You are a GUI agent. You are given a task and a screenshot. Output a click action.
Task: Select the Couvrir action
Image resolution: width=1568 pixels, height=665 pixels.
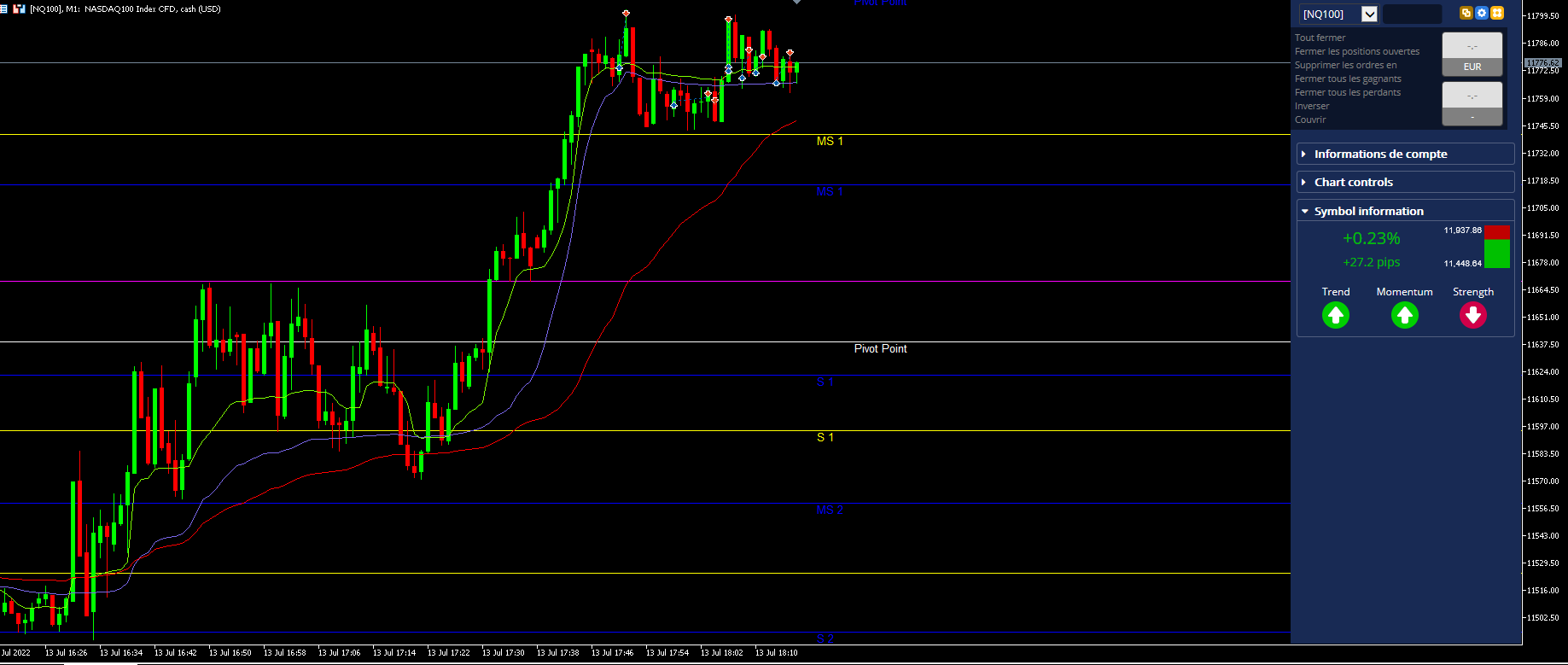pos(1310,120)
